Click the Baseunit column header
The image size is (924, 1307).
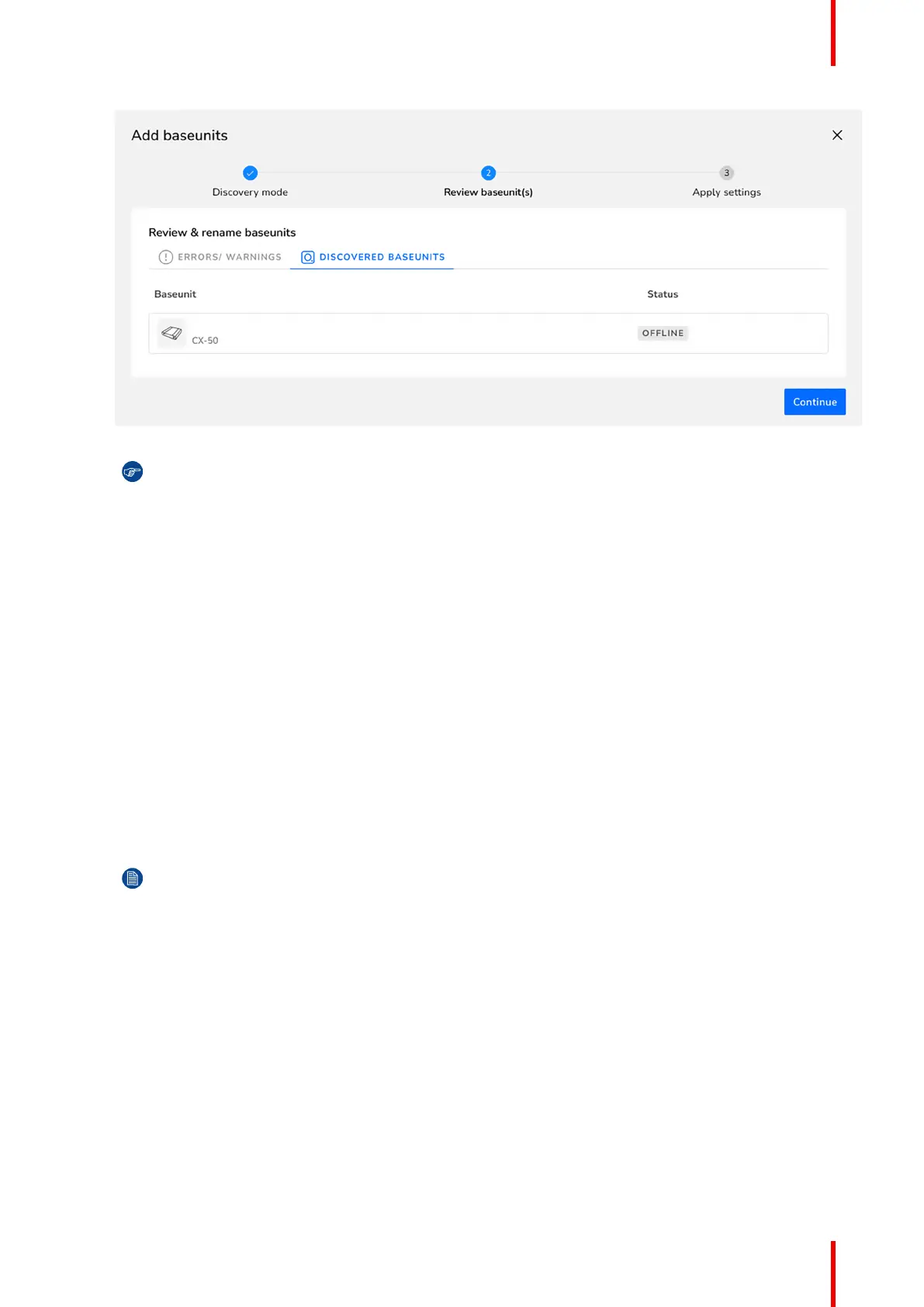175,294
